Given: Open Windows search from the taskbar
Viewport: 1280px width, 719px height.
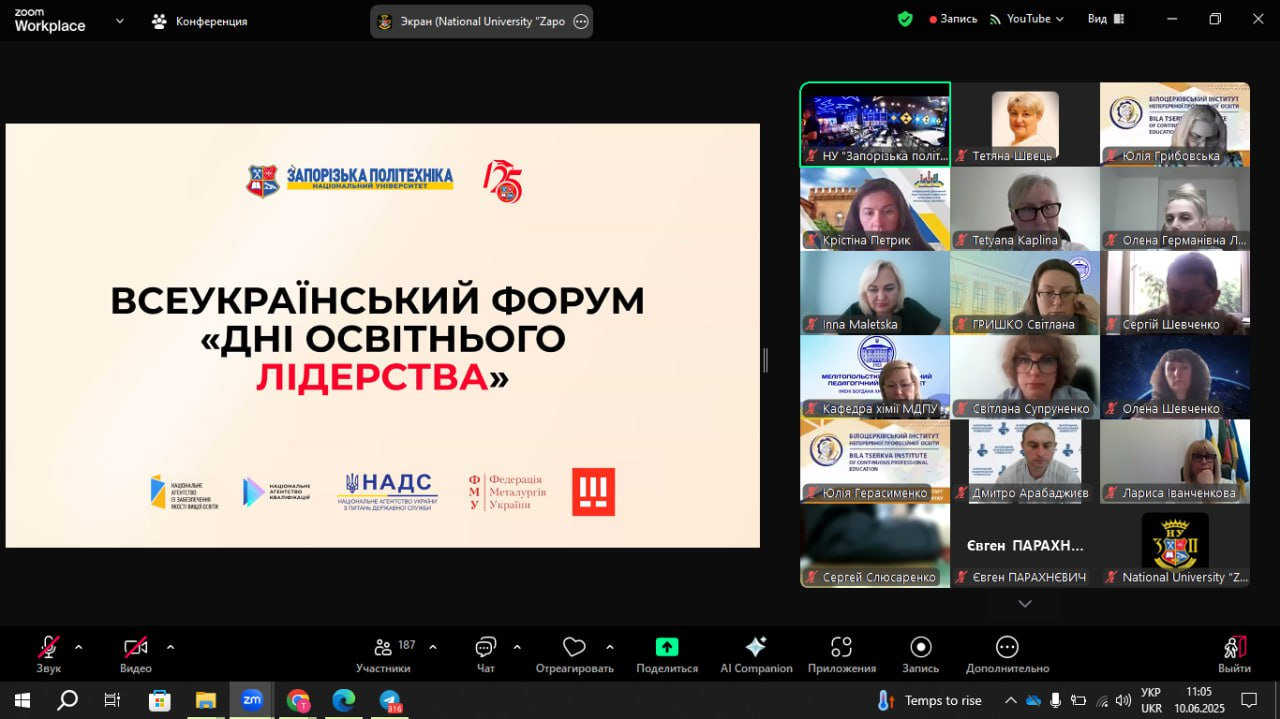Looking at the screenshot, I should pyautogui.click(x=67, y=700).
